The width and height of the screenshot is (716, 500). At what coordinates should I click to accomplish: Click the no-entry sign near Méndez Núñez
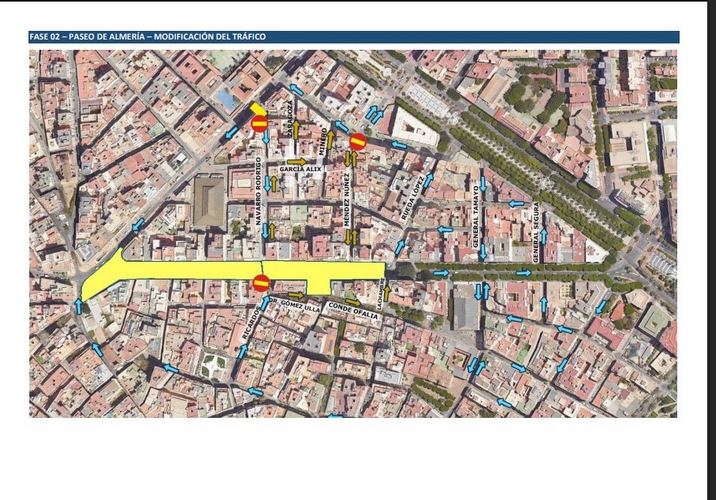[x=358, y=142]
